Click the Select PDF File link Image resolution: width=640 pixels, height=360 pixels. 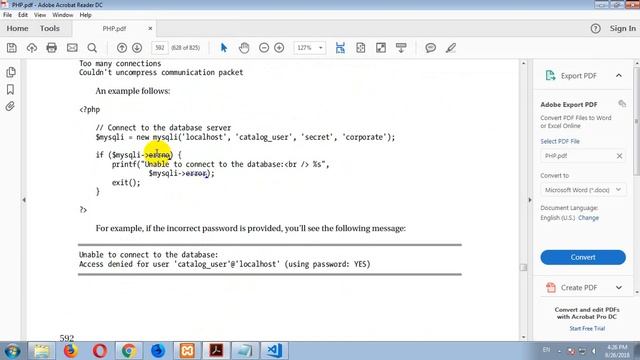click(560, 141)
